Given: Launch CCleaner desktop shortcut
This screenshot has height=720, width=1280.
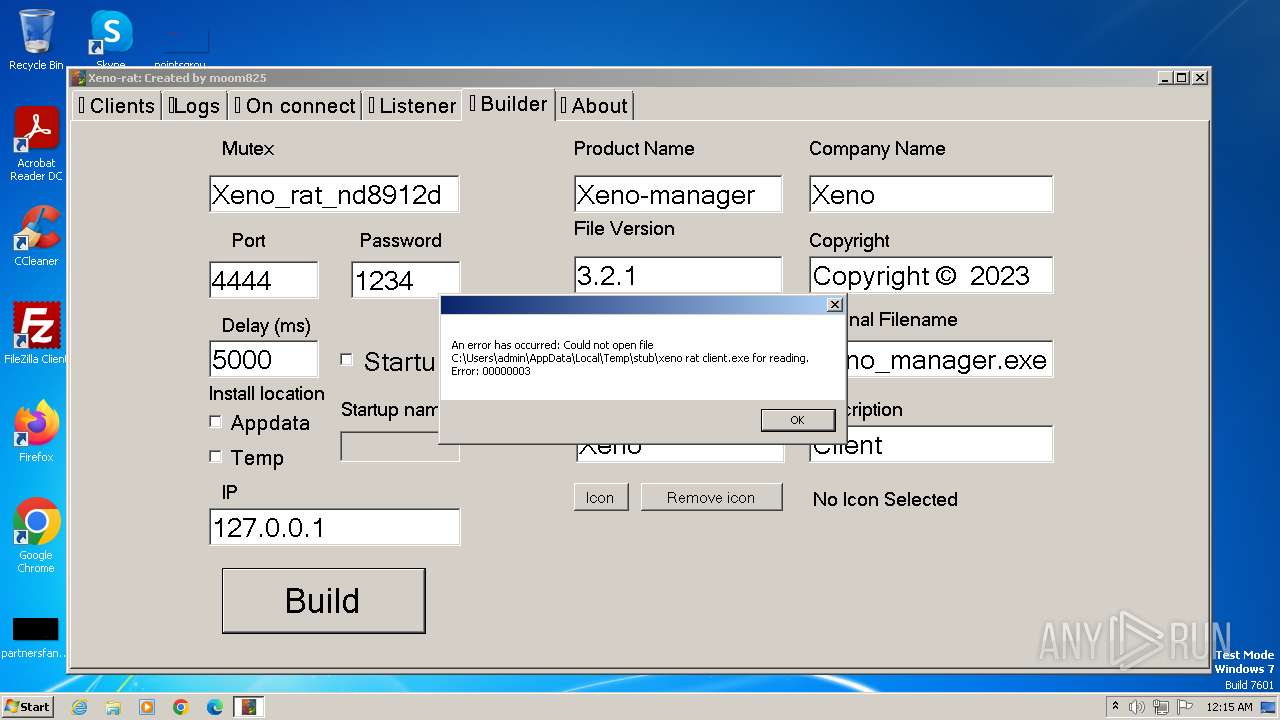Looking at the screenshot, I should (x=36, y=236).
